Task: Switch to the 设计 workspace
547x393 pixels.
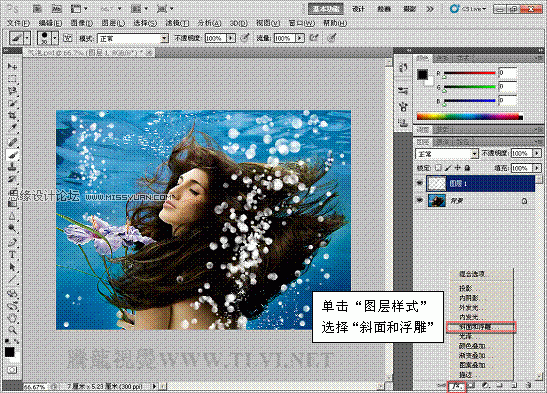Action: 358,9
